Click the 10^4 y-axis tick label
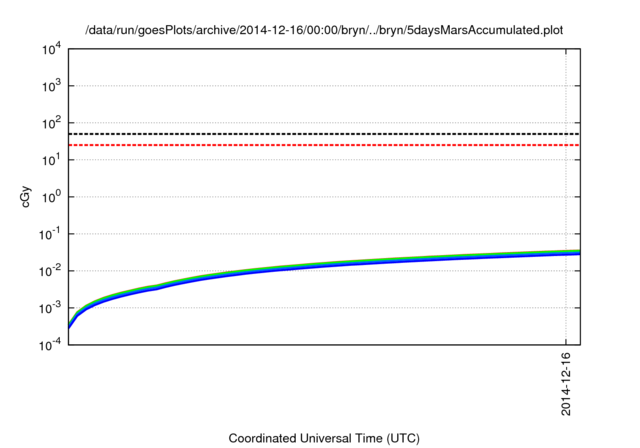 pyautogui.click(x=51, y=49)
